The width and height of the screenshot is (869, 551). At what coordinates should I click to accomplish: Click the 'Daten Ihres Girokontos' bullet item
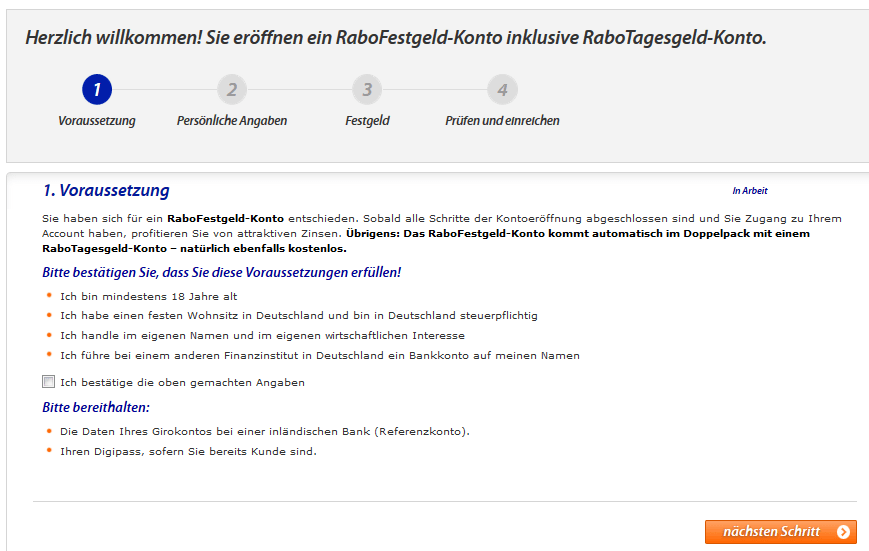pyautogui.click(x=265, y=431)
